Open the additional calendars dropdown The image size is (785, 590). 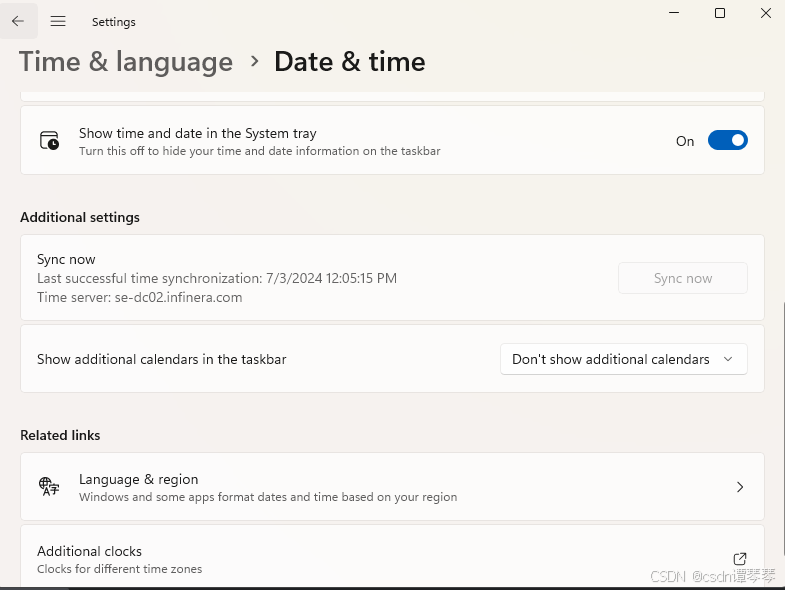(622, 359)
